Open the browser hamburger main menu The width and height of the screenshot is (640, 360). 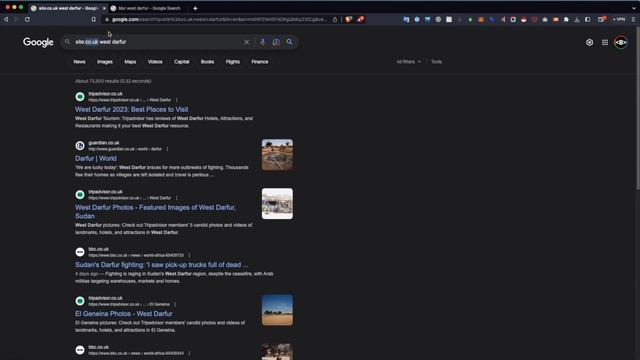coord(633,19)
